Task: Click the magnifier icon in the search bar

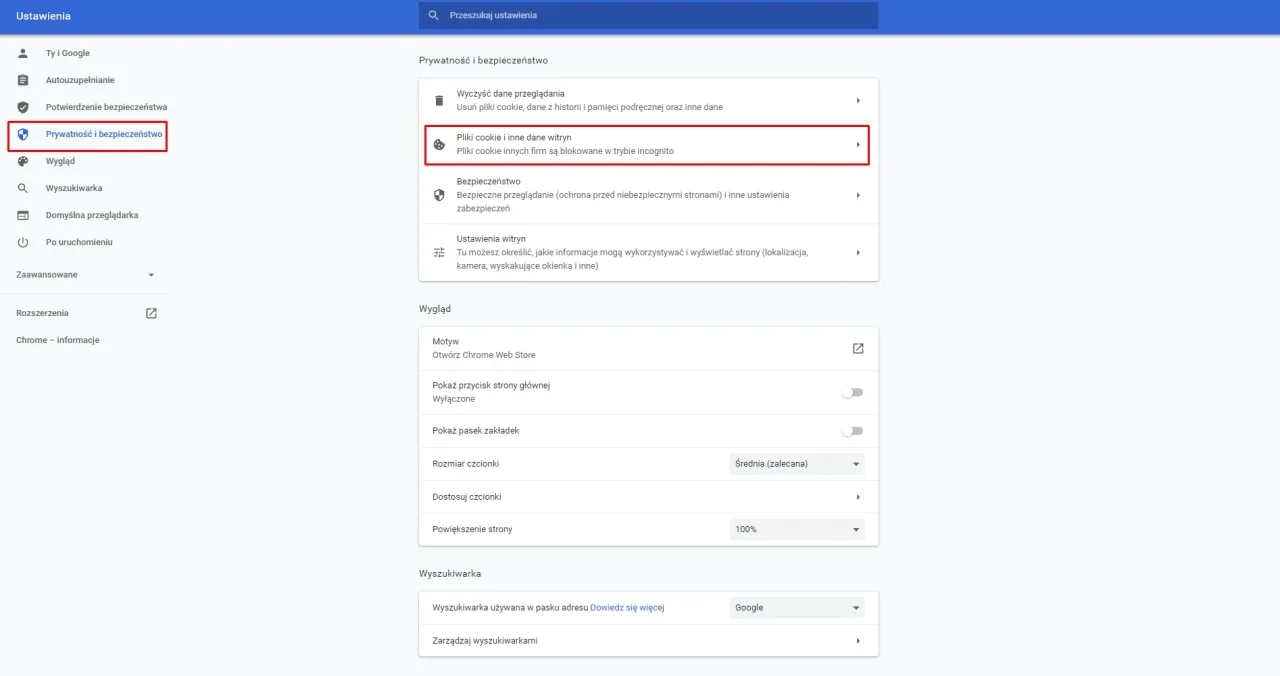Action: [433, 15]
